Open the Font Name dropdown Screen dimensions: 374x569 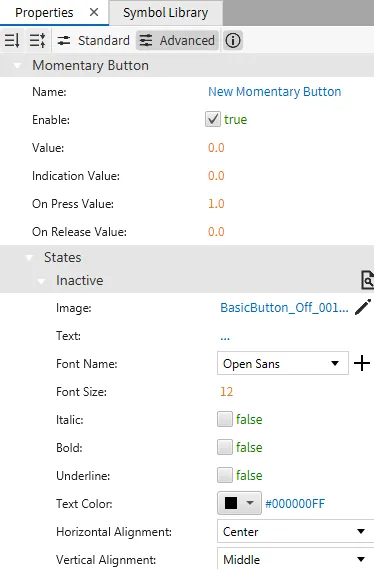pos(283,363)
